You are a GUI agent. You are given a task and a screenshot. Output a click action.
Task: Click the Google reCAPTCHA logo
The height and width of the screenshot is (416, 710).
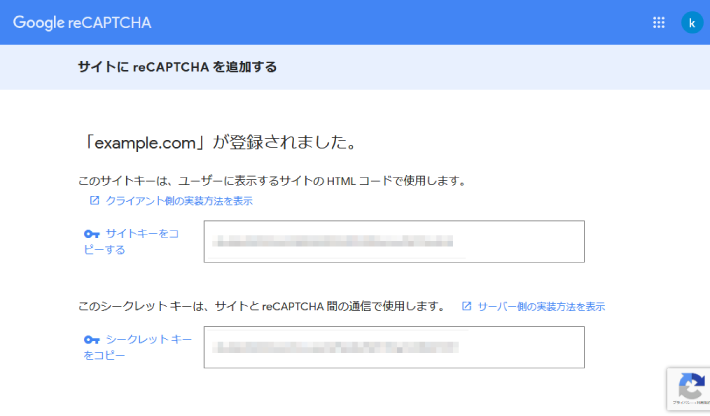click(x=82, y=23)
